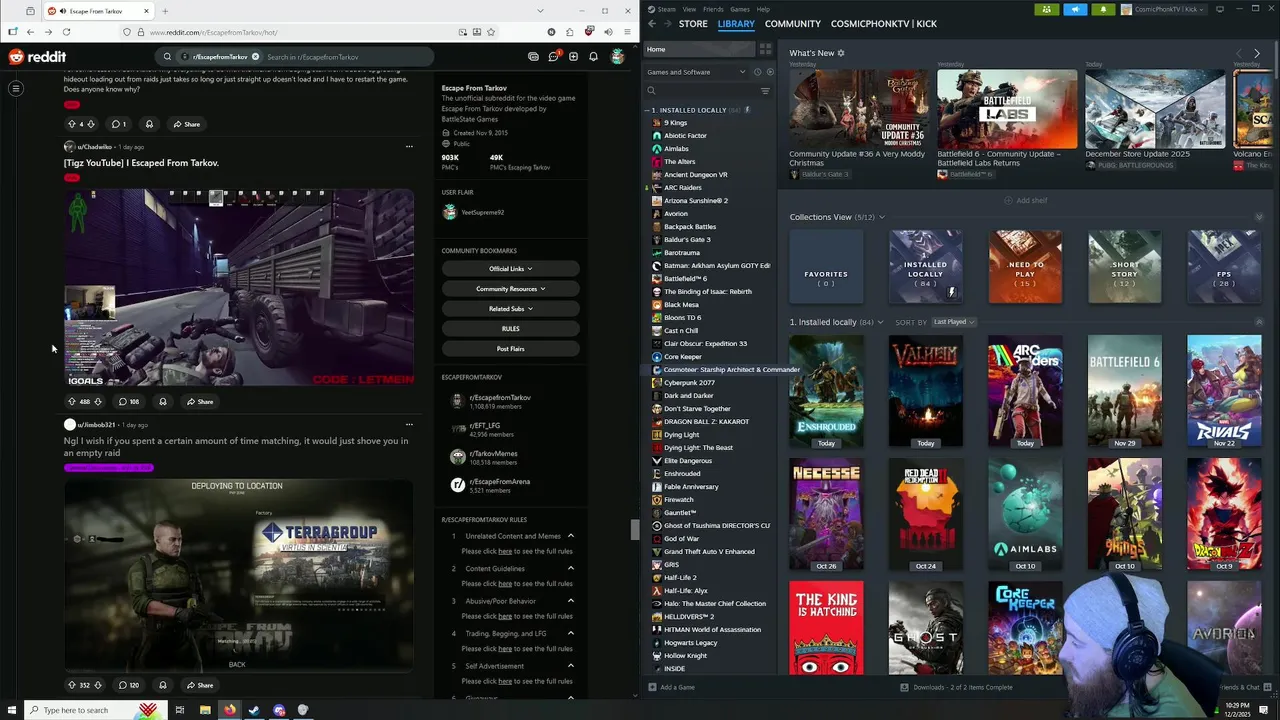This screenshot has width=1280, height=720.
Task: Open Games and Software filter dropdown
Action: pyautogui.click(x=696, y=72)
